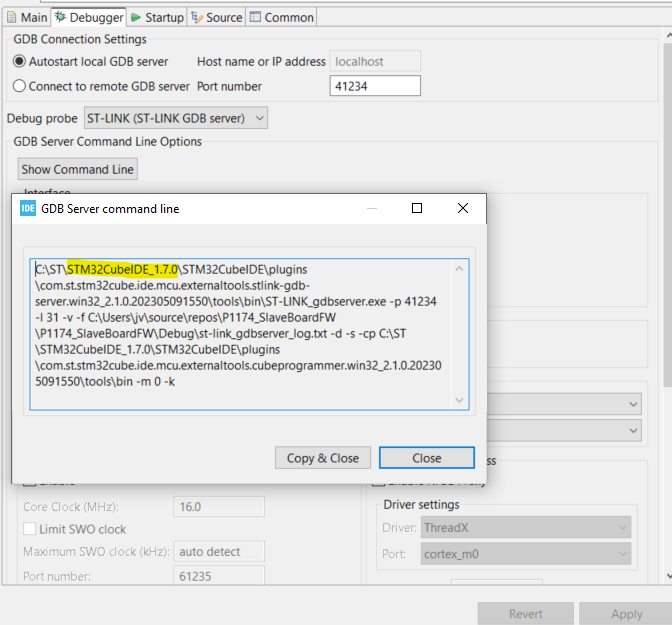
Task: Toggle the Limit SWO clock checkbox
Action: point(30,529)
